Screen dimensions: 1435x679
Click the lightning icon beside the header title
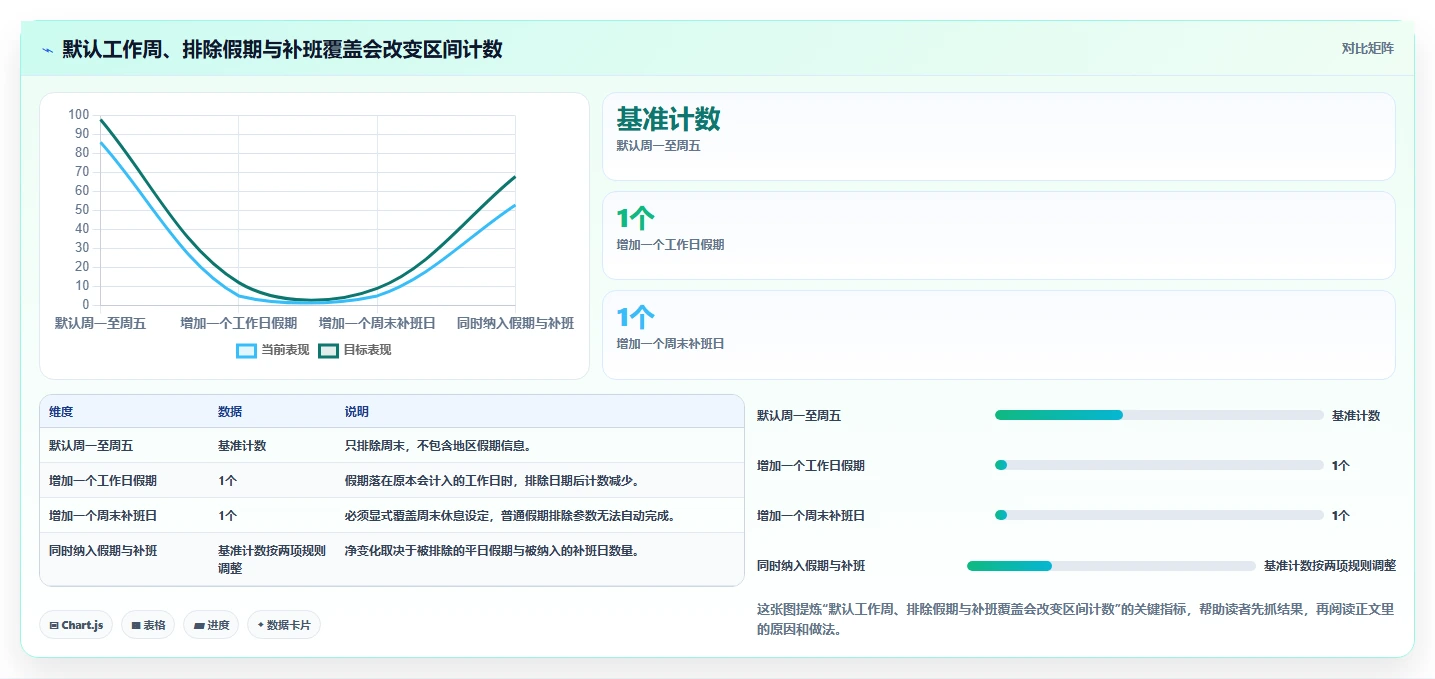point(48,50)
